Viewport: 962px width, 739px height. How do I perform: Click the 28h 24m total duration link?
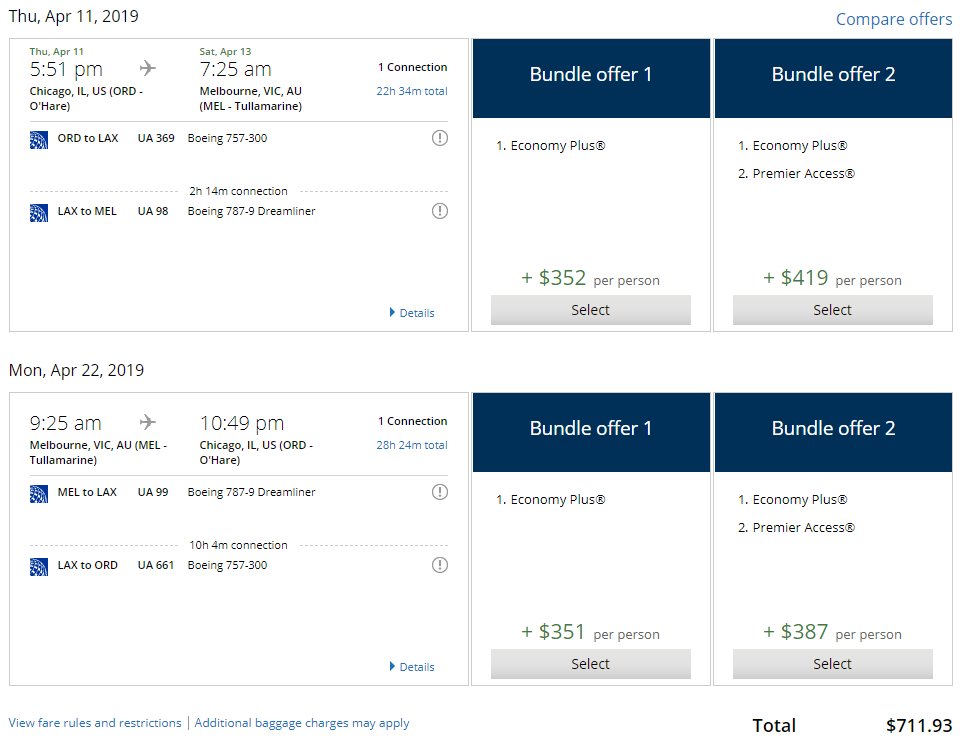point(411,445)
